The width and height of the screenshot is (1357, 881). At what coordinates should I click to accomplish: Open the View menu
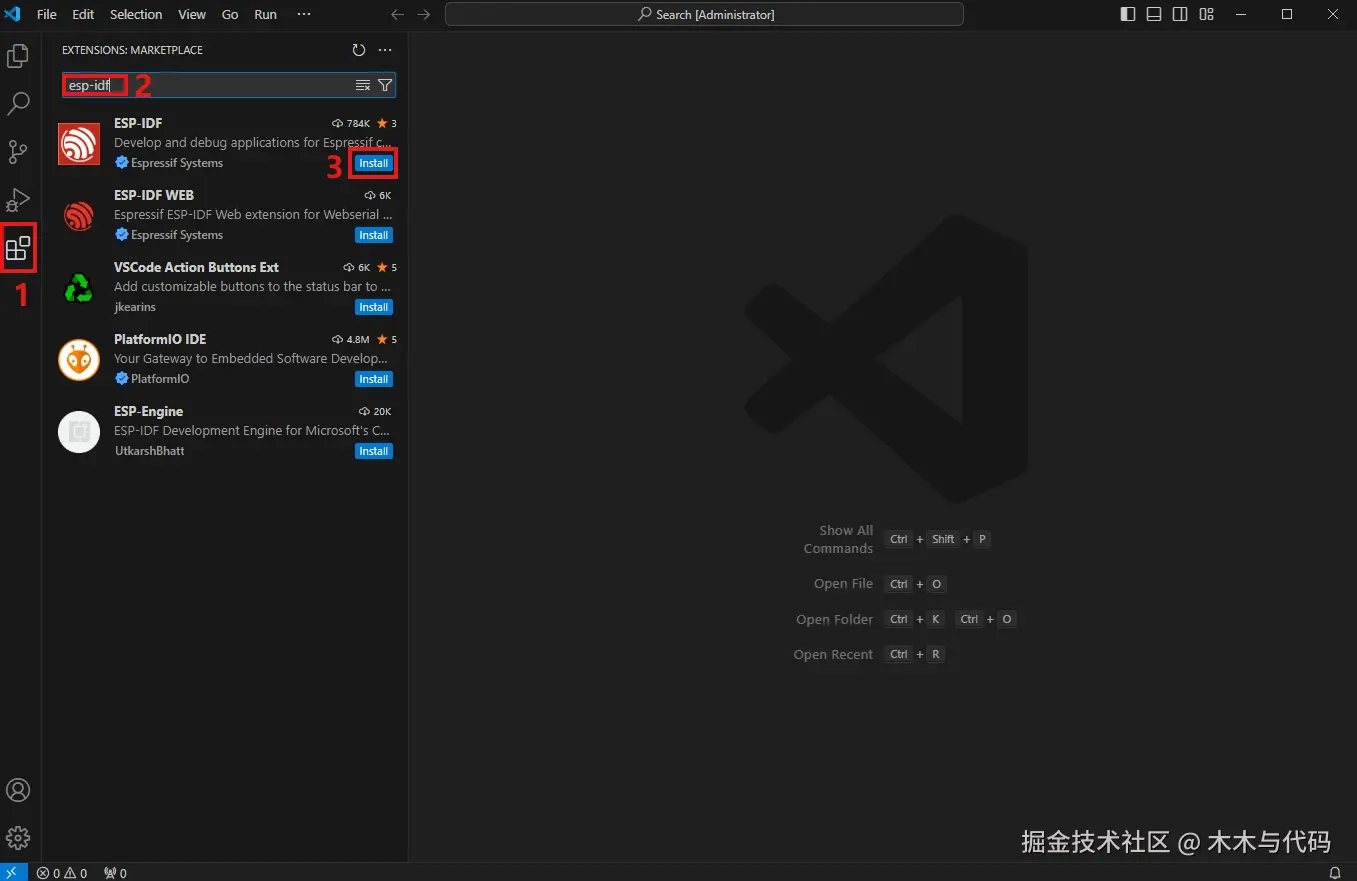pos(192,14)
